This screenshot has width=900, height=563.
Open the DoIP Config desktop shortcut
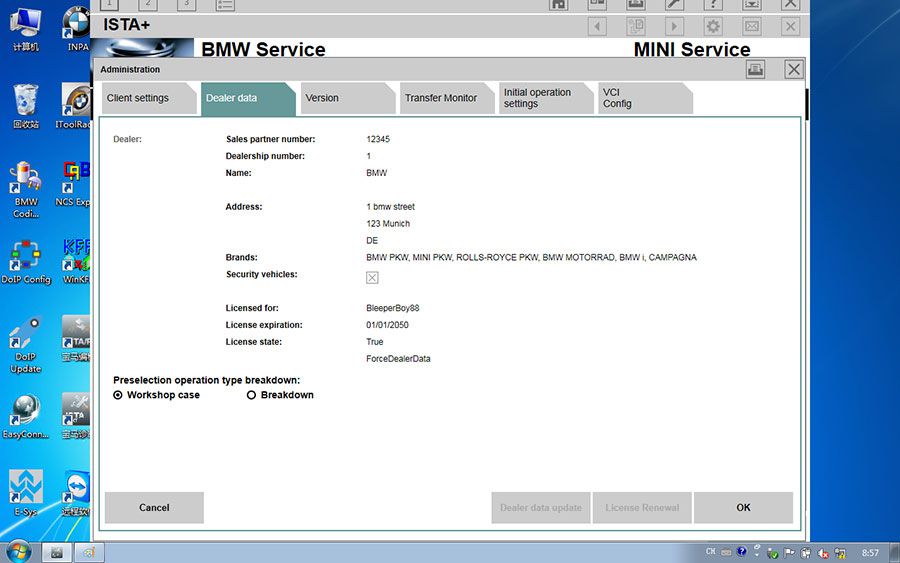pyautogui.click(x=26, y=262)
